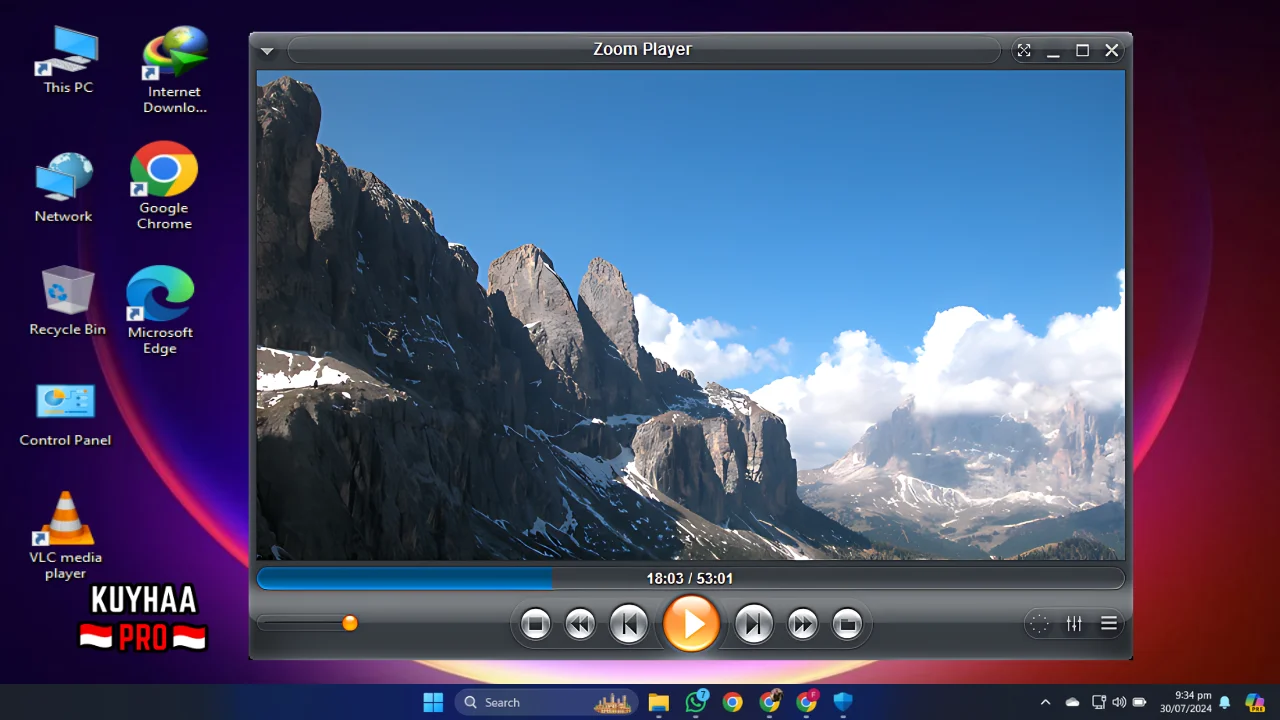The height and width of the screenshot is (720, 1280).
Task: Select the Microsoft Edge desktop shortcut
Action: tap(160, 310)
